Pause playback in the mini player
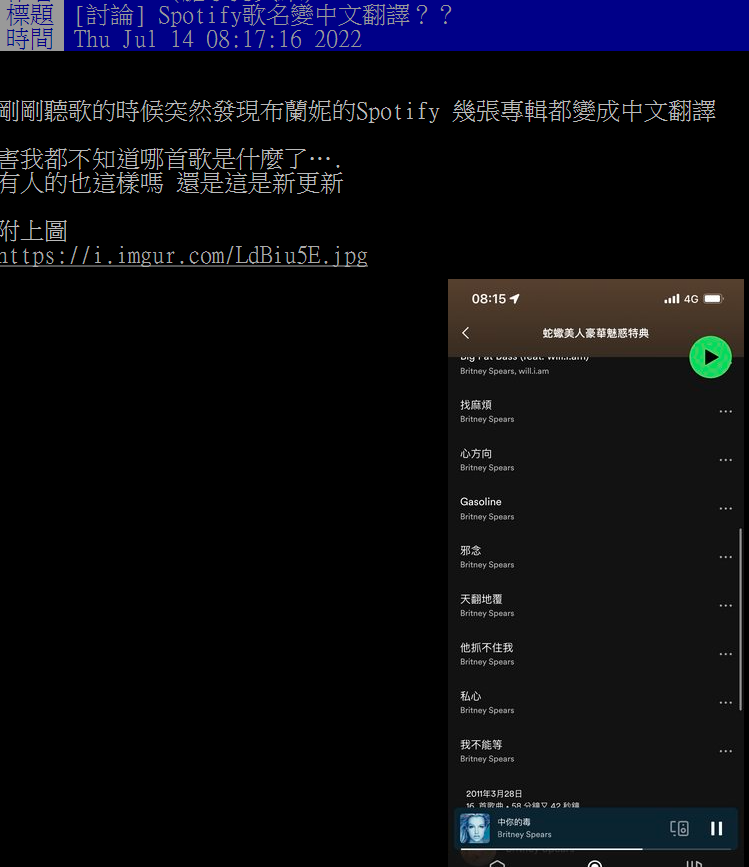The width and height of the screenshot is (749, 867). click(x=716, y=828)
